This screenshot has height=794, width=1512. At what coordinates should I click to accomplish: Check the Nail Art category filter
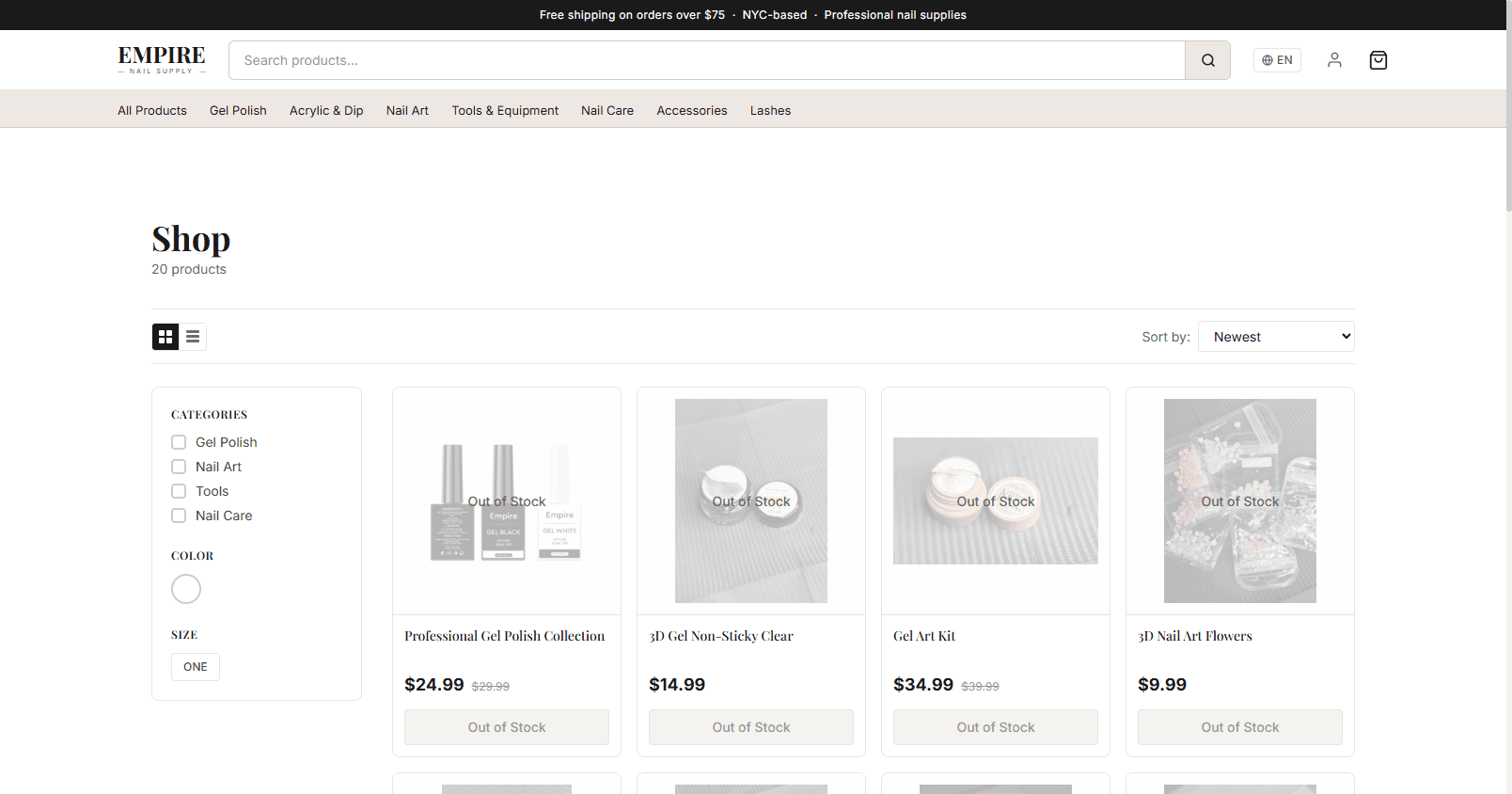coord(179,467)
